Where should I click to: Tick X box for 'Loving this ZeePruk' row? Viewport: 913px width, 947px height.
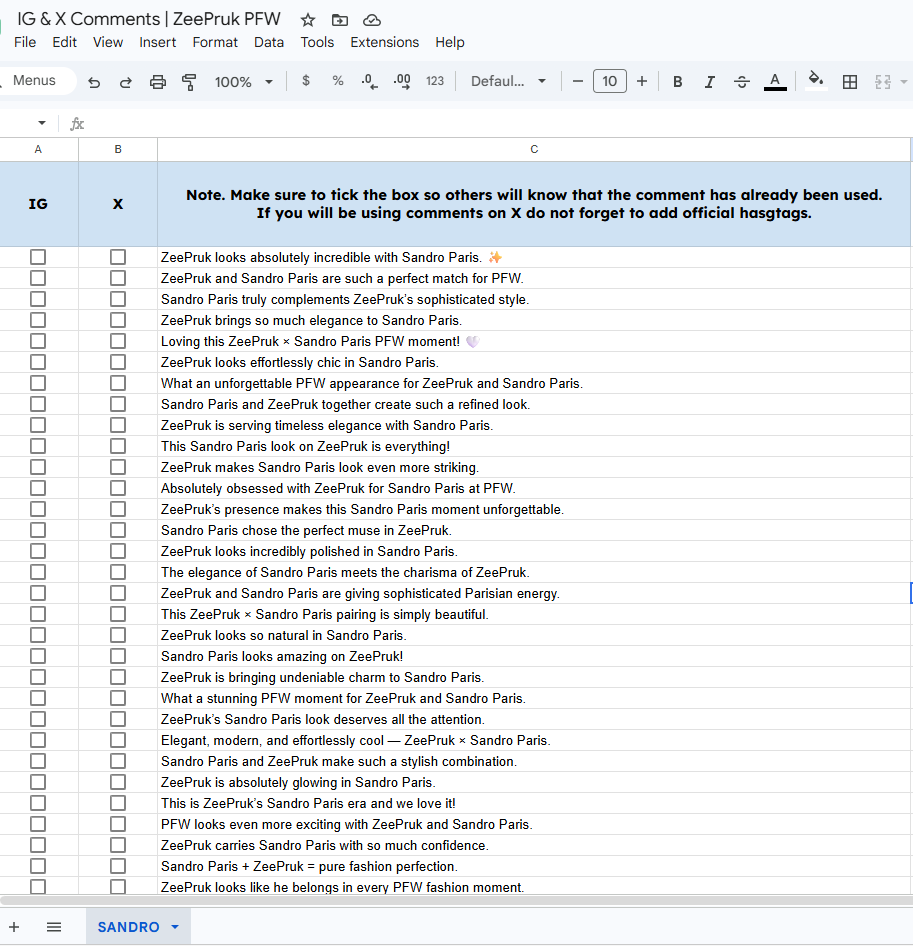coord(118,341)
